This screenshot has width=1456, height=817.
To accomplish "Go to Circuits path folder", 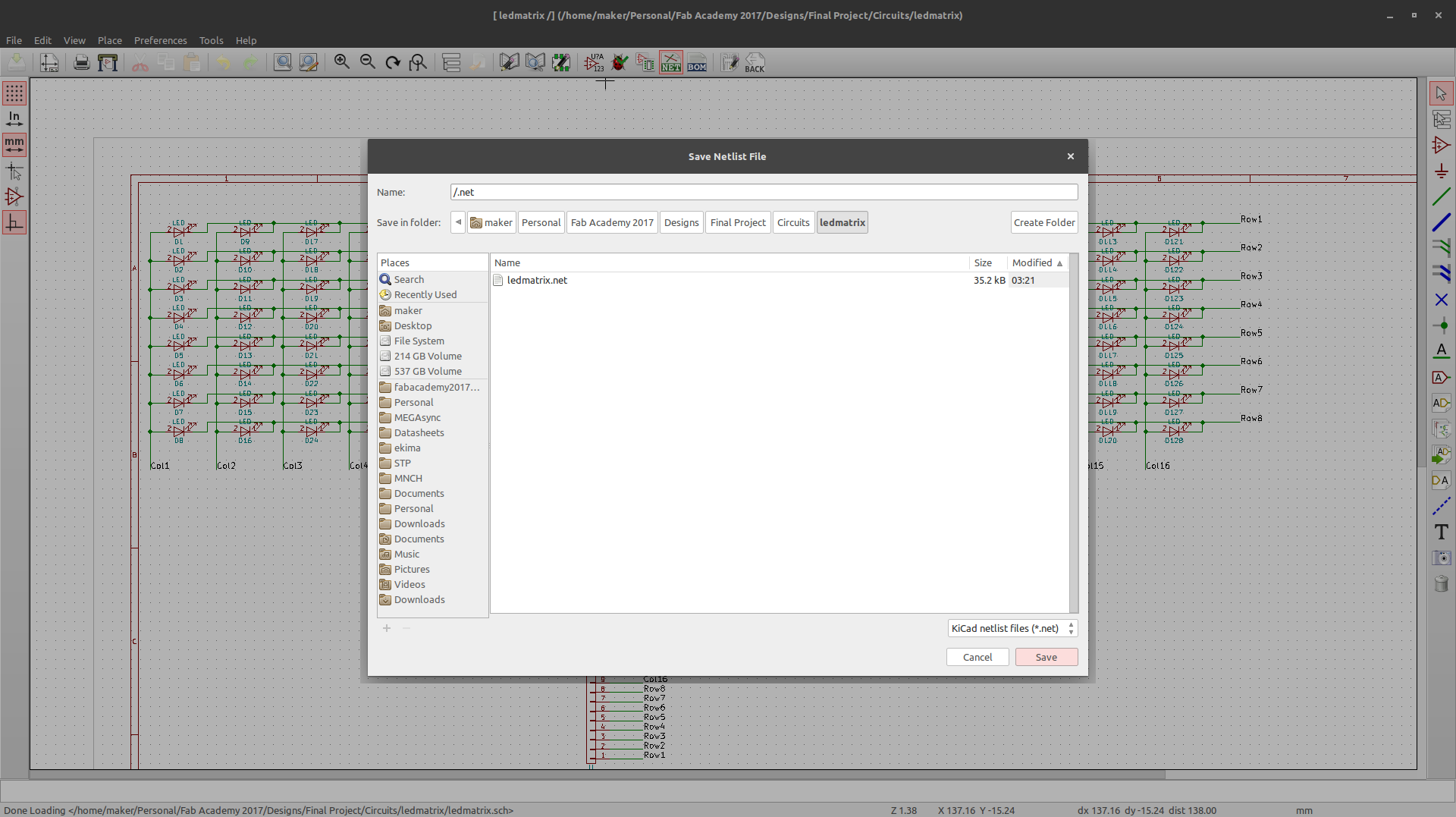I will pyautogui.click(x=793, y=222).
